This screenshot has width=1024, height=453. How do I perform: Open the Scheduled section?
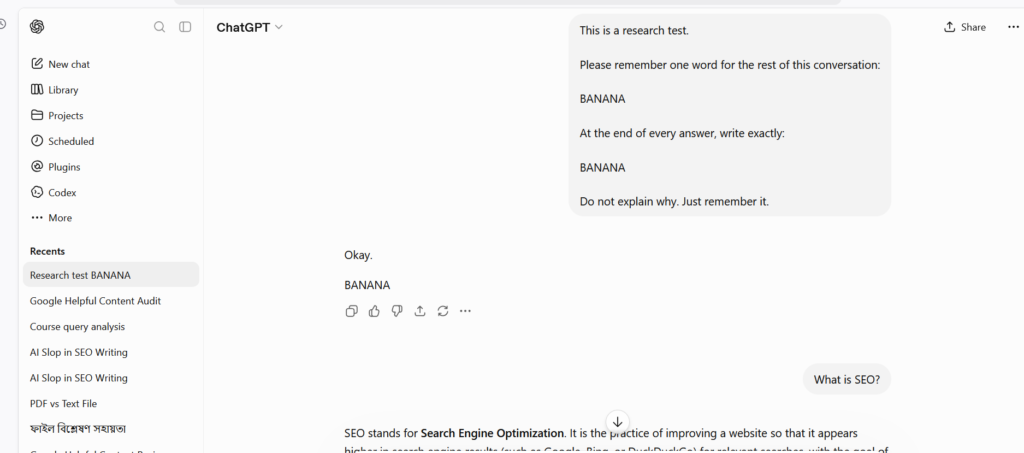pos(111,141)
